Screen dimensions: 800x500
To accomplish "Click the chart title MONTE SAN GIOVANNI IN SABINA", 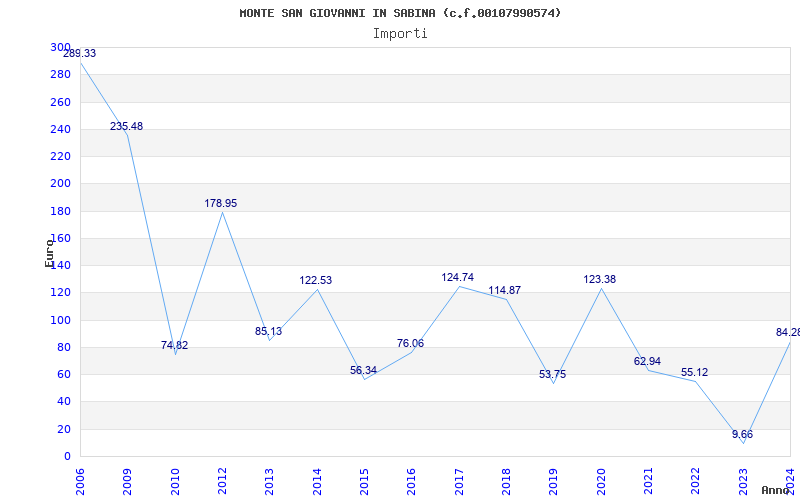I will (x=400, y=13).
